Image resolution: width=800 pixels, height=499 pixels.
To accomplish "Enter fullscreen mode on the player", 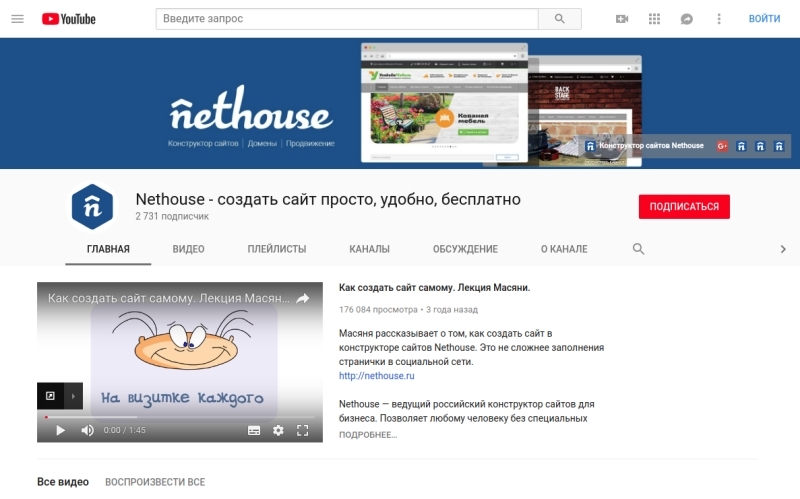I will [303, 430].
